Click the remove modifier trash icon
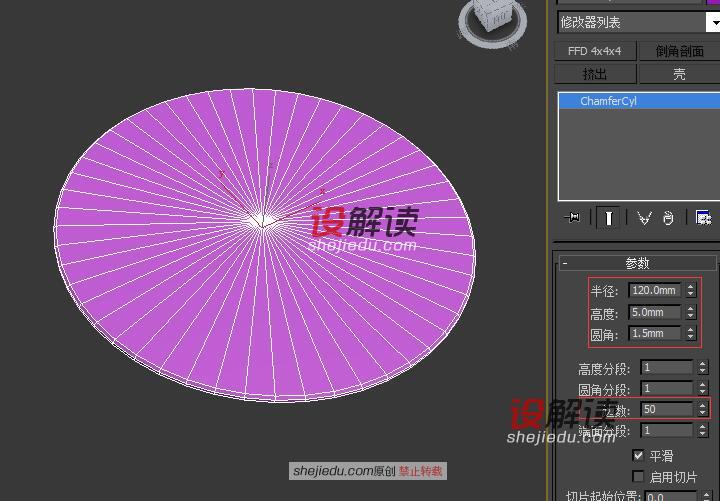The image size is (720, 501). tap(669, 218)
